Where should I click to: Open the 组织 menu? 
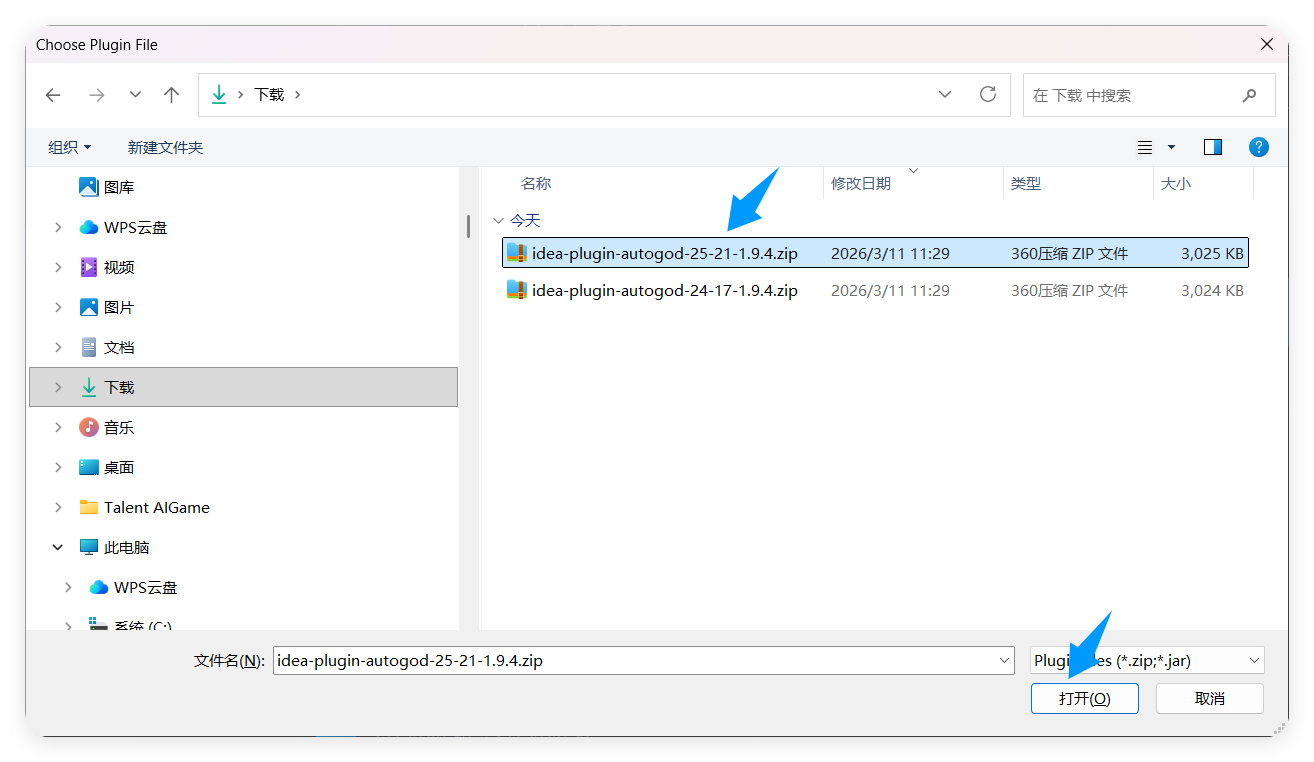[x=69, y=147]
